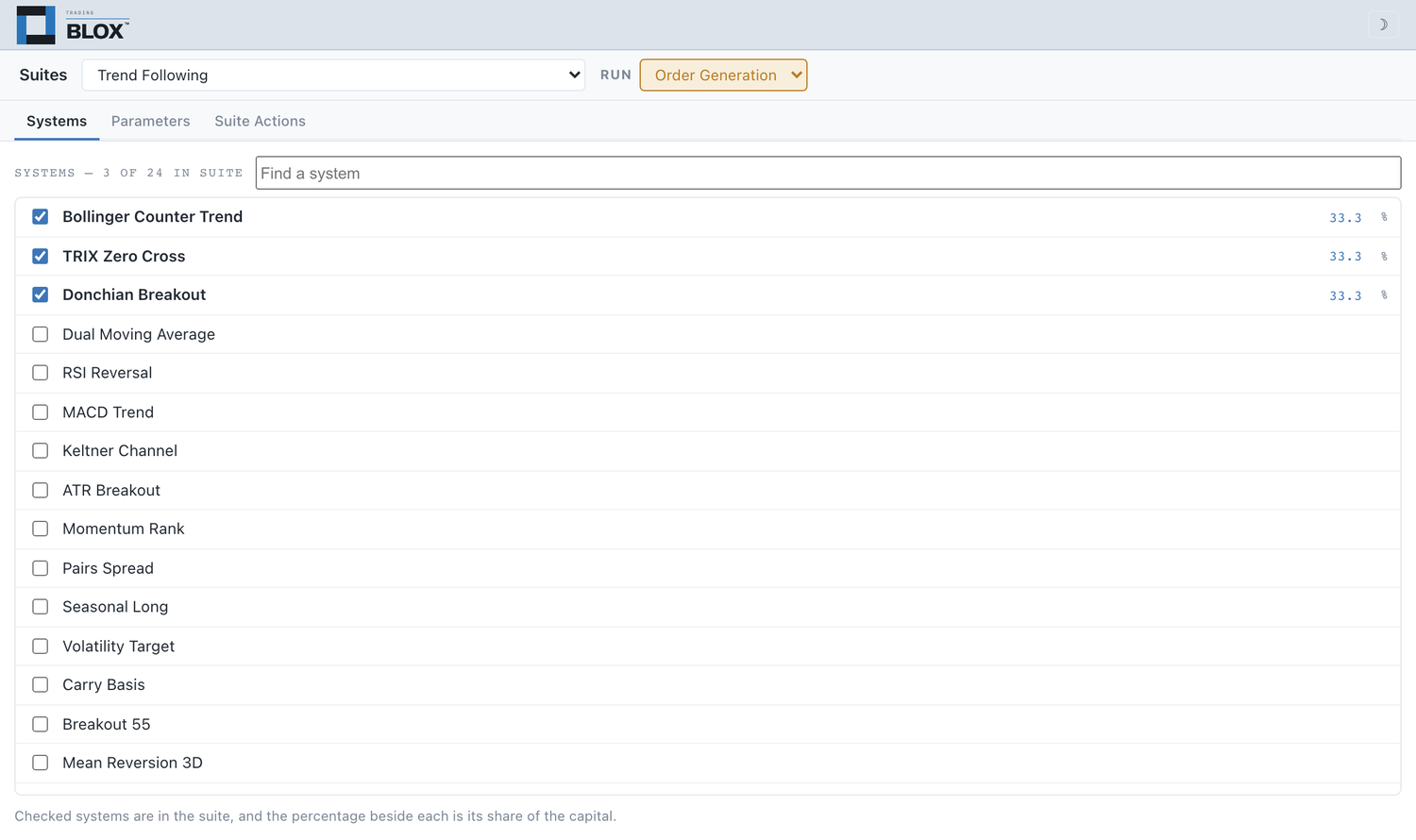Select the ATR Breakout label
1416x840 pixels.
coord(111,490)
